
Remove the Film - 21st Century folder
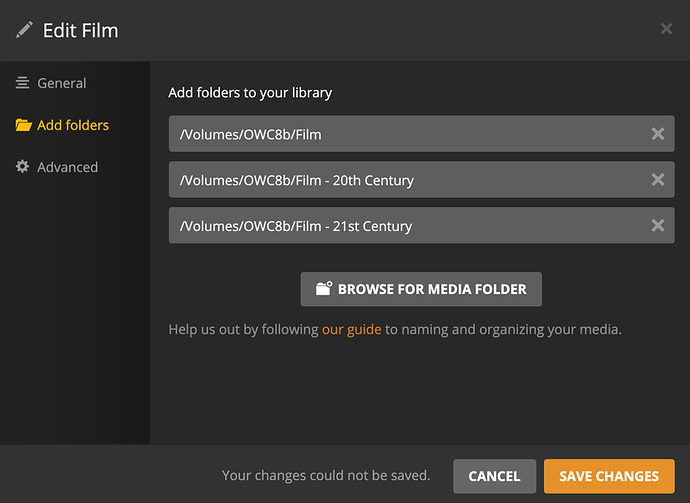point(657,226)
